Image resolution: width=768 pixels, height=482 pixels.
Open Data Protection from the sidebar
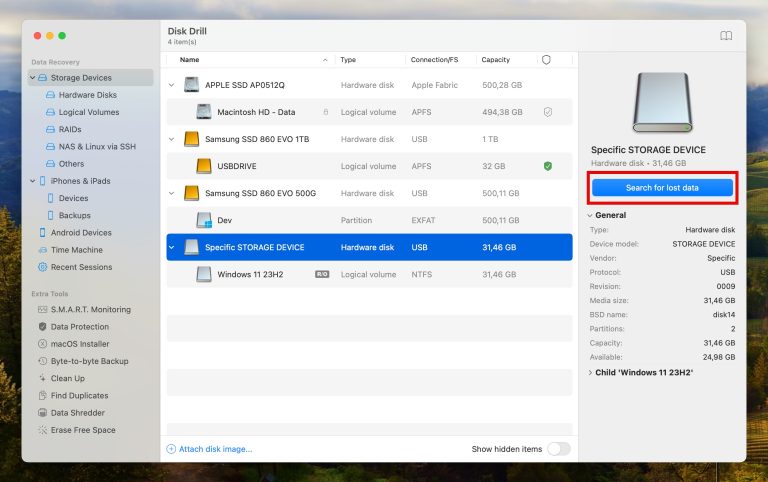[79, 327]
